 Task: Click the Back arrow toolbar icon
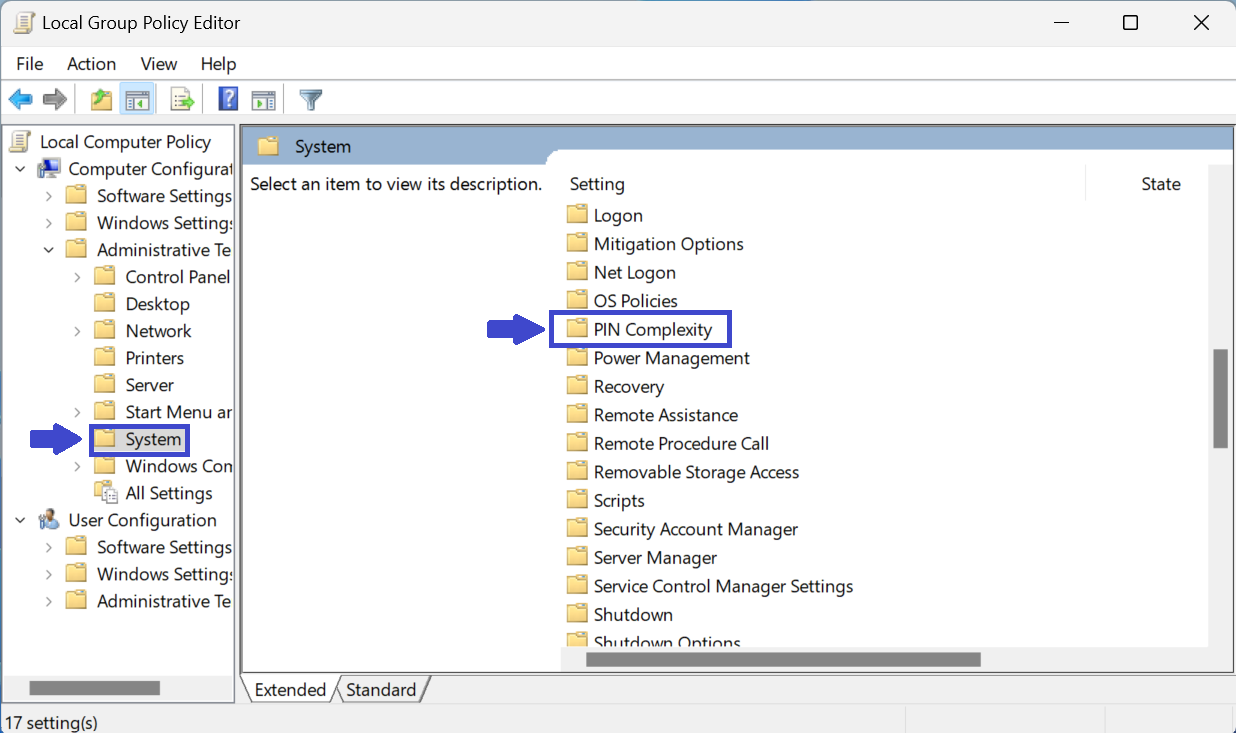(x=20, y=100)
